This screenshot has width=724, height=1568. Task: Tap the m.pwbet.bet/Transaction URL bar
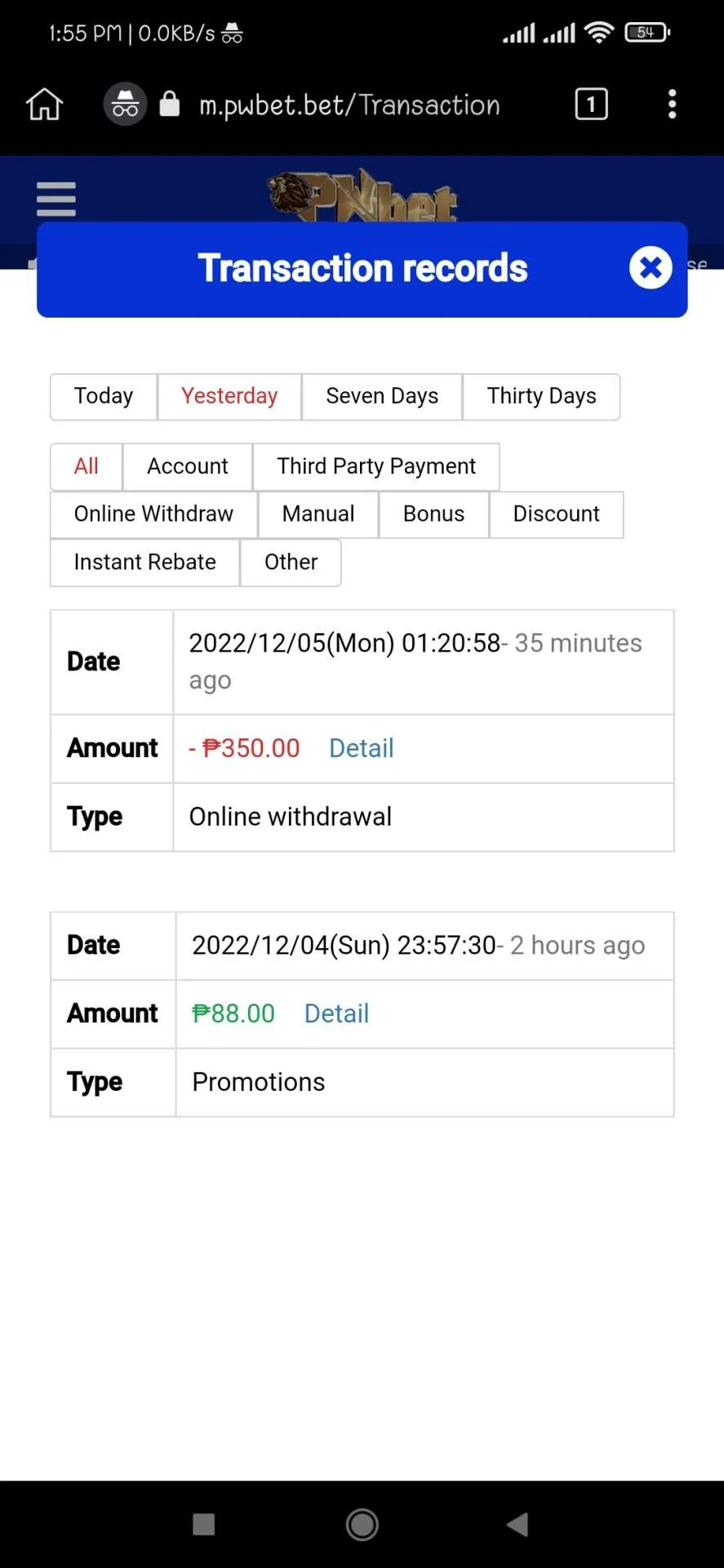click(349, 105)
